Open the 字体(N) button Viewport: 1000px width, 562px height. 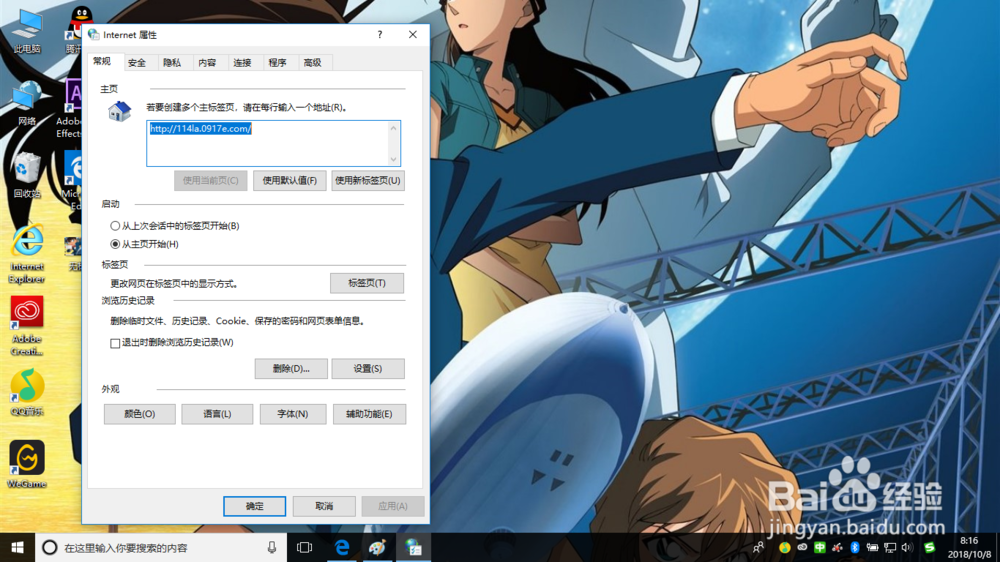pos(293,414)
